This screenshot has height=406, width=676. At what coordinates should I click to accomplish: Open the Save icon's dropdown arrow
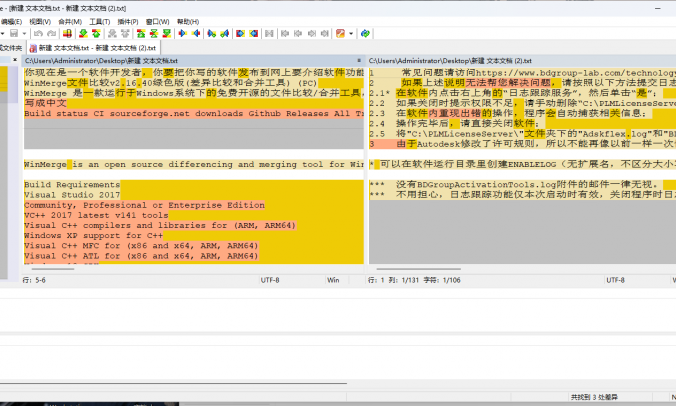point(24,33)
